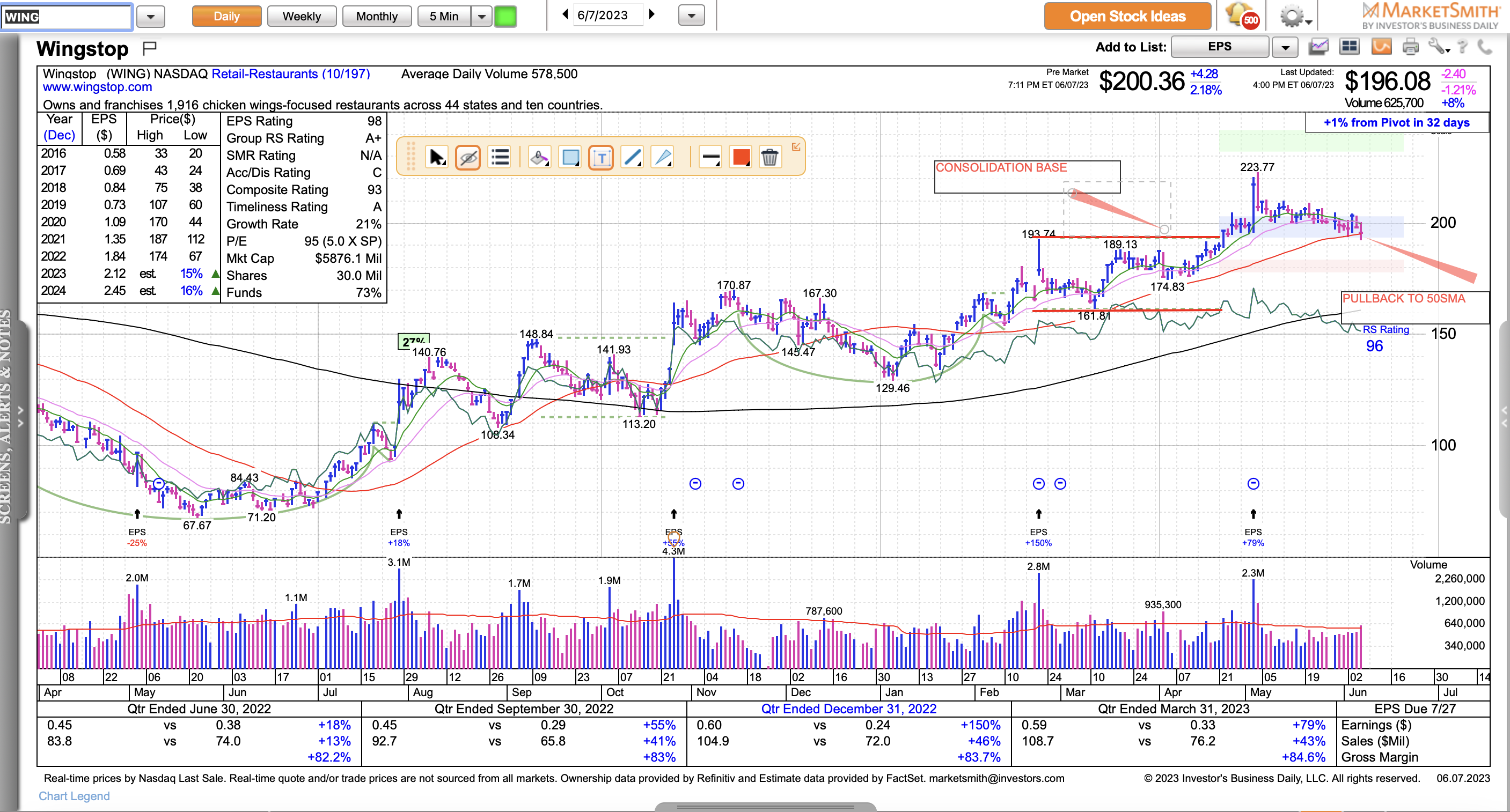Click the horizontal scrollbar at the bottom
The width and height of the screenshot is (1510, 812).
[x=765, y=807]
